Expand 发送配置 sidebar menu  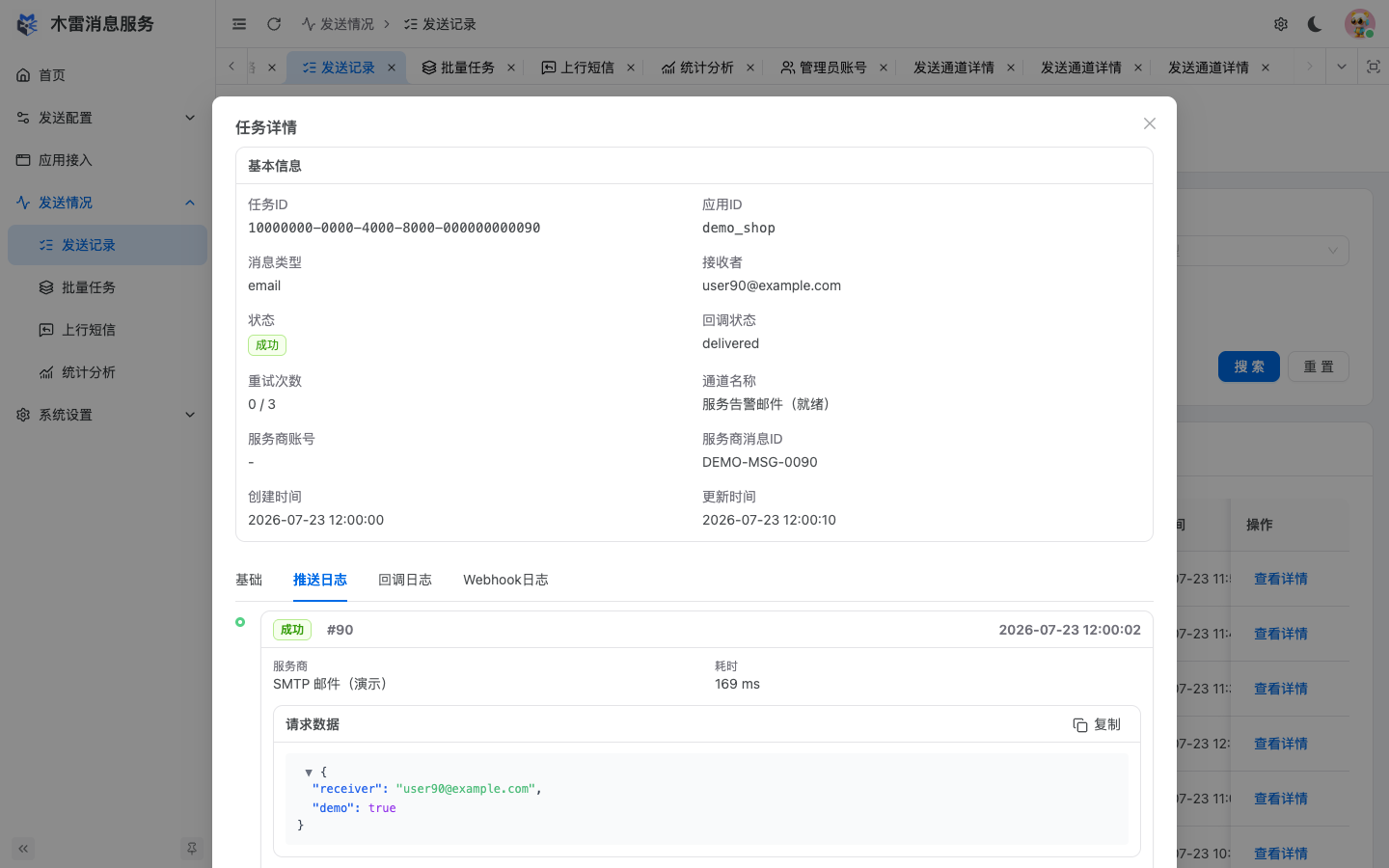click(107, 118)
